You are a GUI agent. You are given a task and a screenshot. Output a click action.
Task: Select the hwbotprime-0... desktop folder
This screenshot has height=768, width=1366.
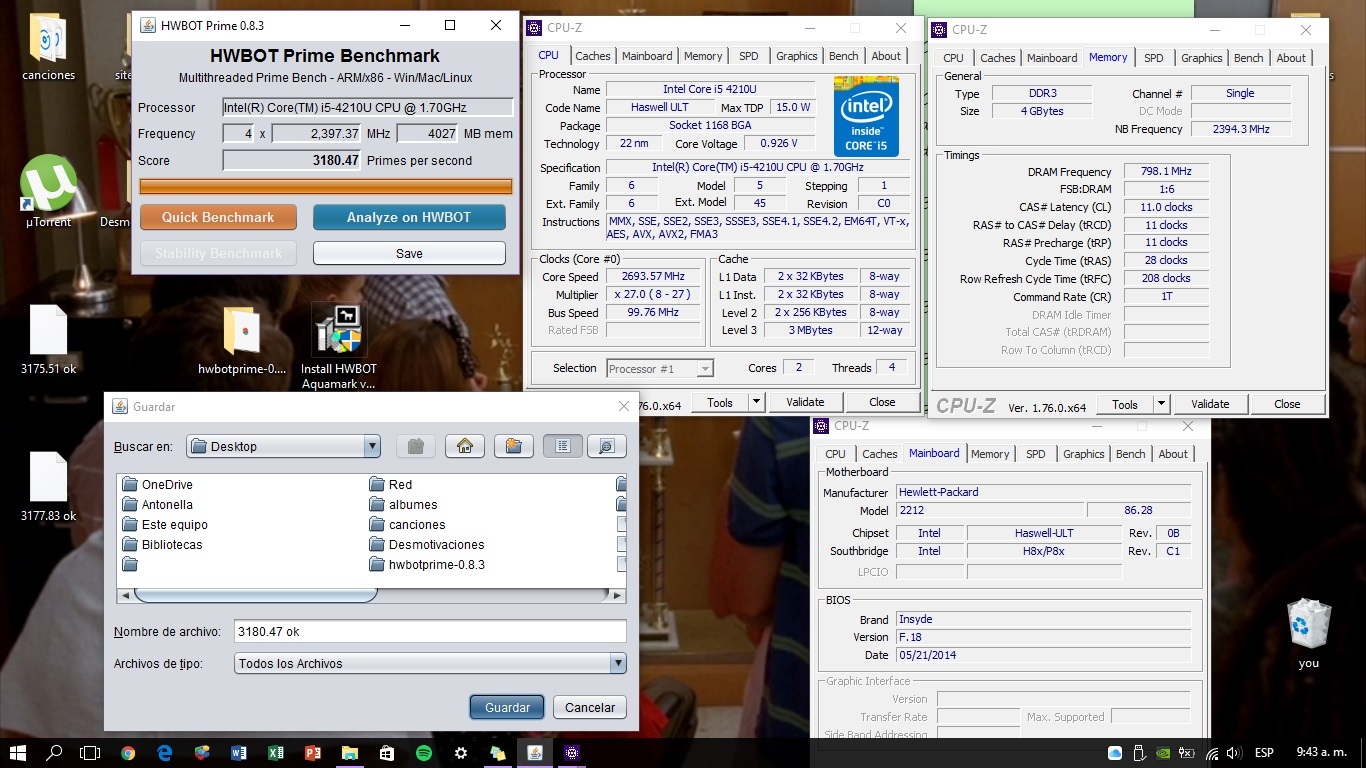point(242,340)
